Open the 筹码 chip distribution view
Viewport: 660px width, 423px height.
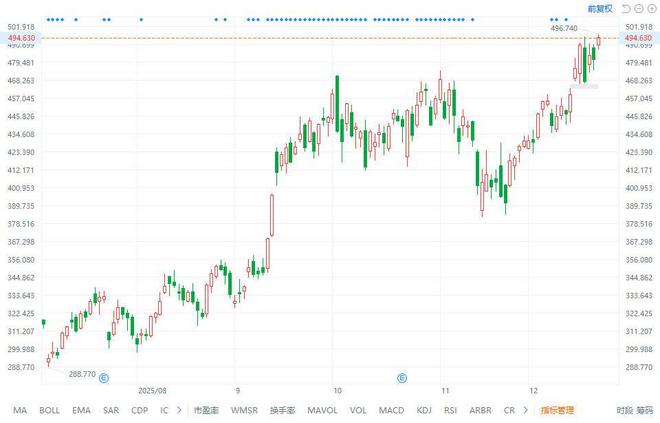click(646, 410)
